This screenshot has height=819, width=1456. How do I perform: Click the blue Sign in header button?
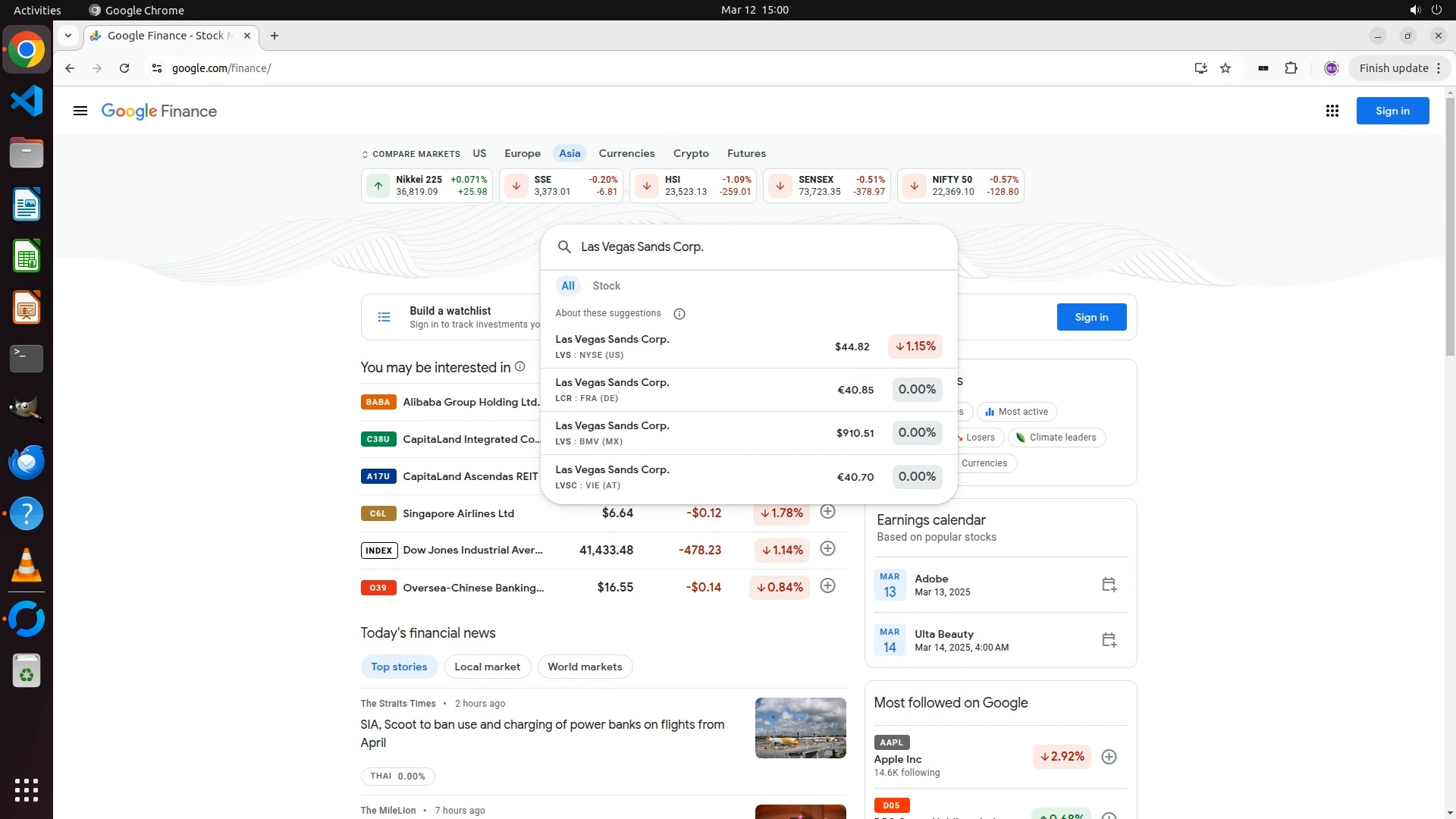click(x=1392, y=111)
